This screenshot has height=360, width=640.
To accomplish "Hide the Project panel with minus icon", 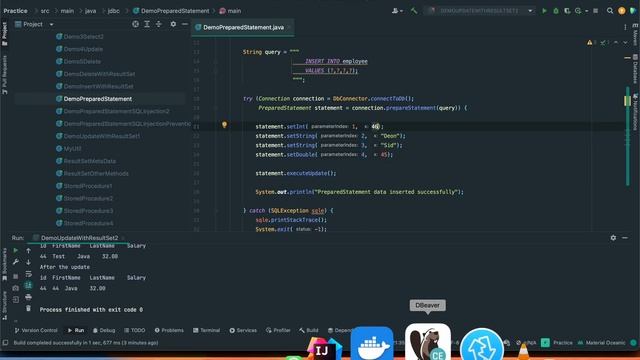I will click(184, 24).
